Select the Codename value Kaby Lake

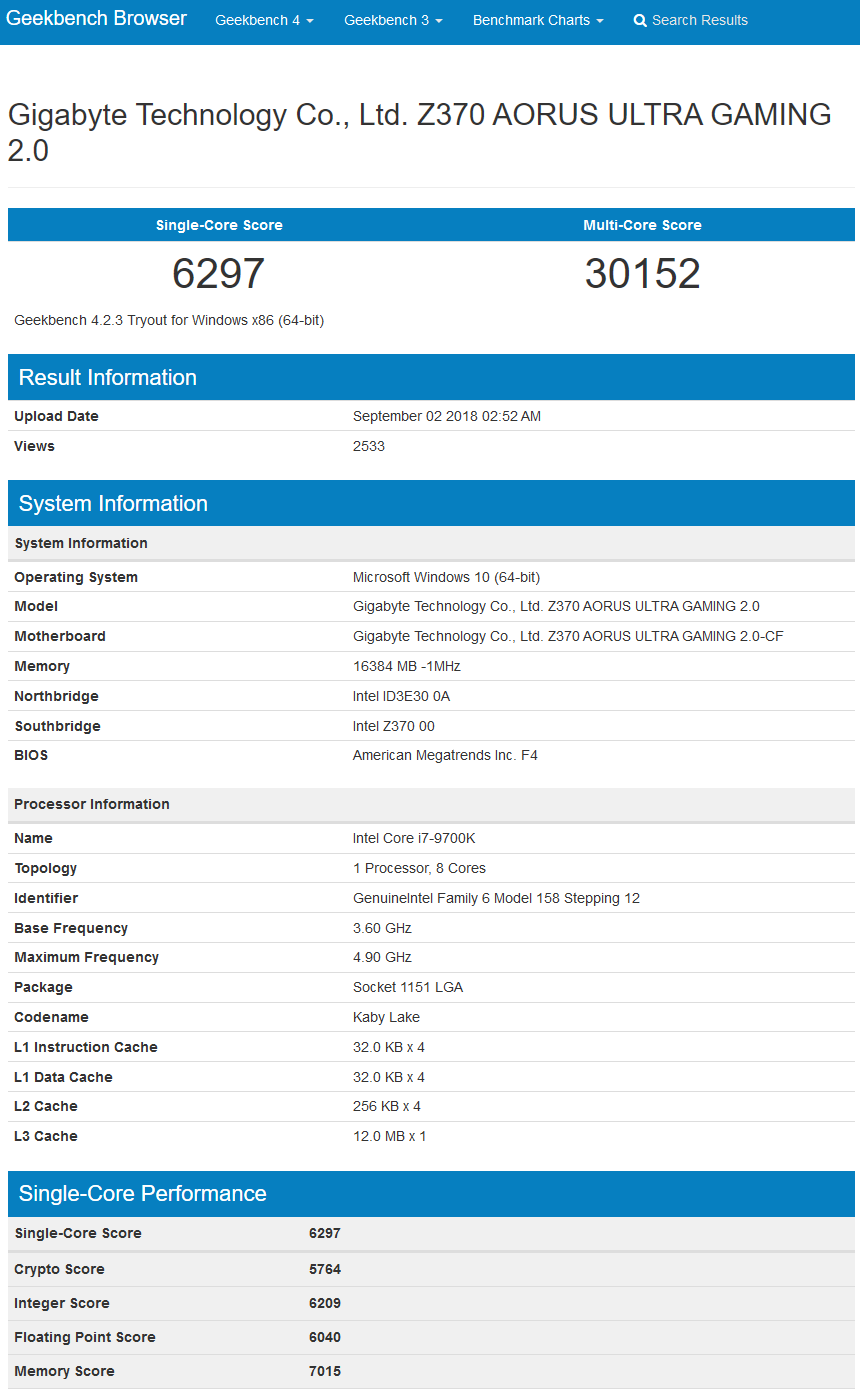387,1017
